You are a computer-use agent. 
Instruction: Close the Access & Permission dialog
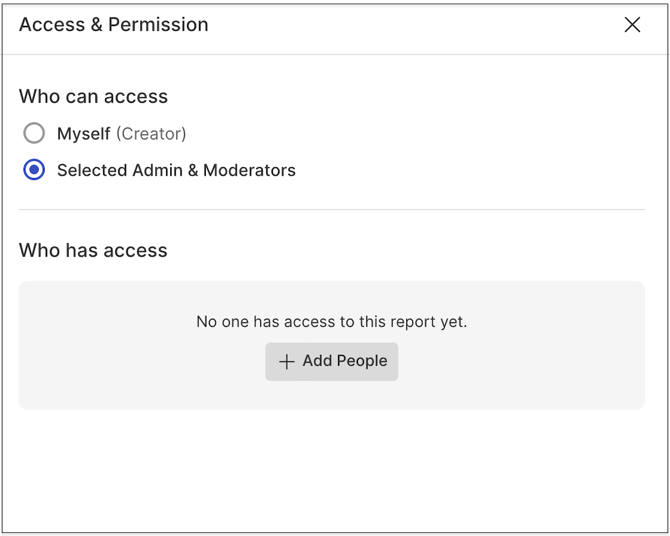pyautogui.click(x=632, y=25)
